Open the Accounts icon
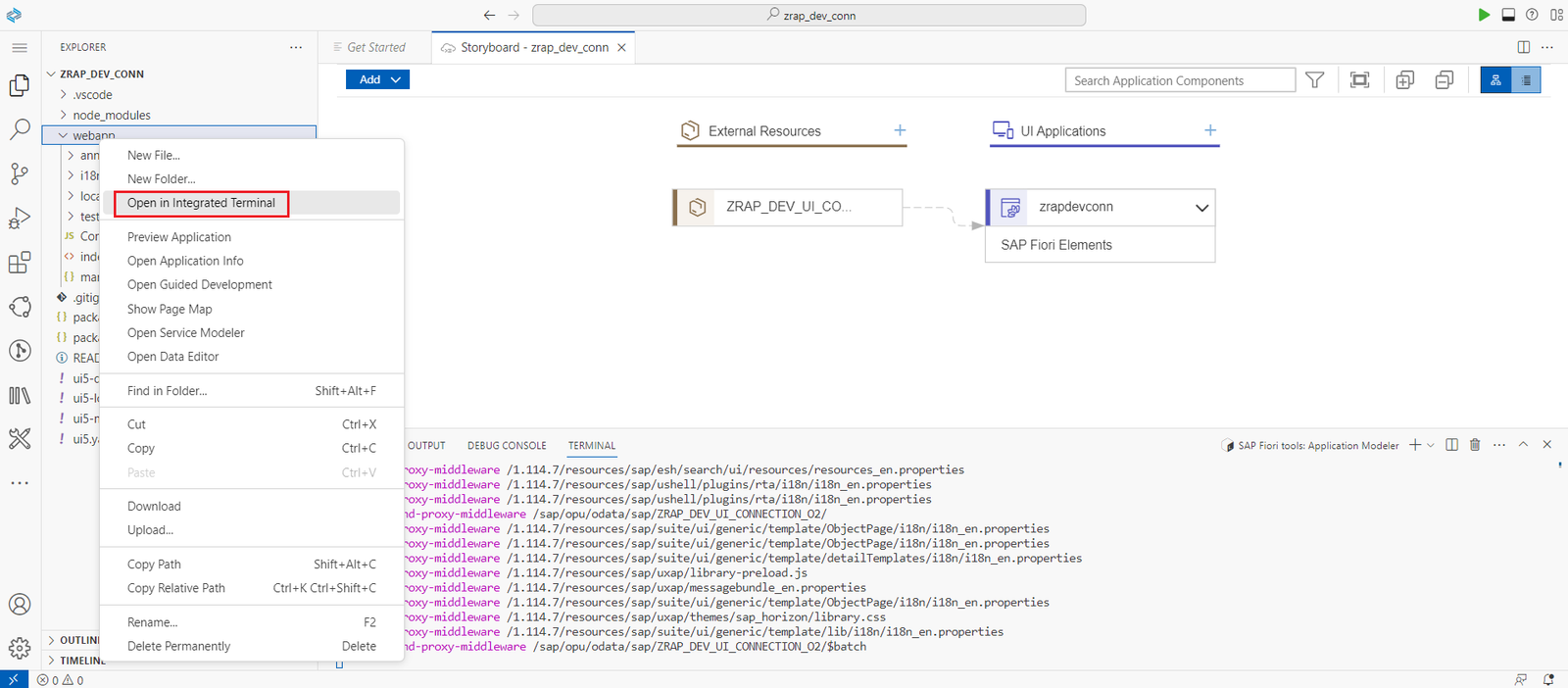 click(x=20, y=605)
